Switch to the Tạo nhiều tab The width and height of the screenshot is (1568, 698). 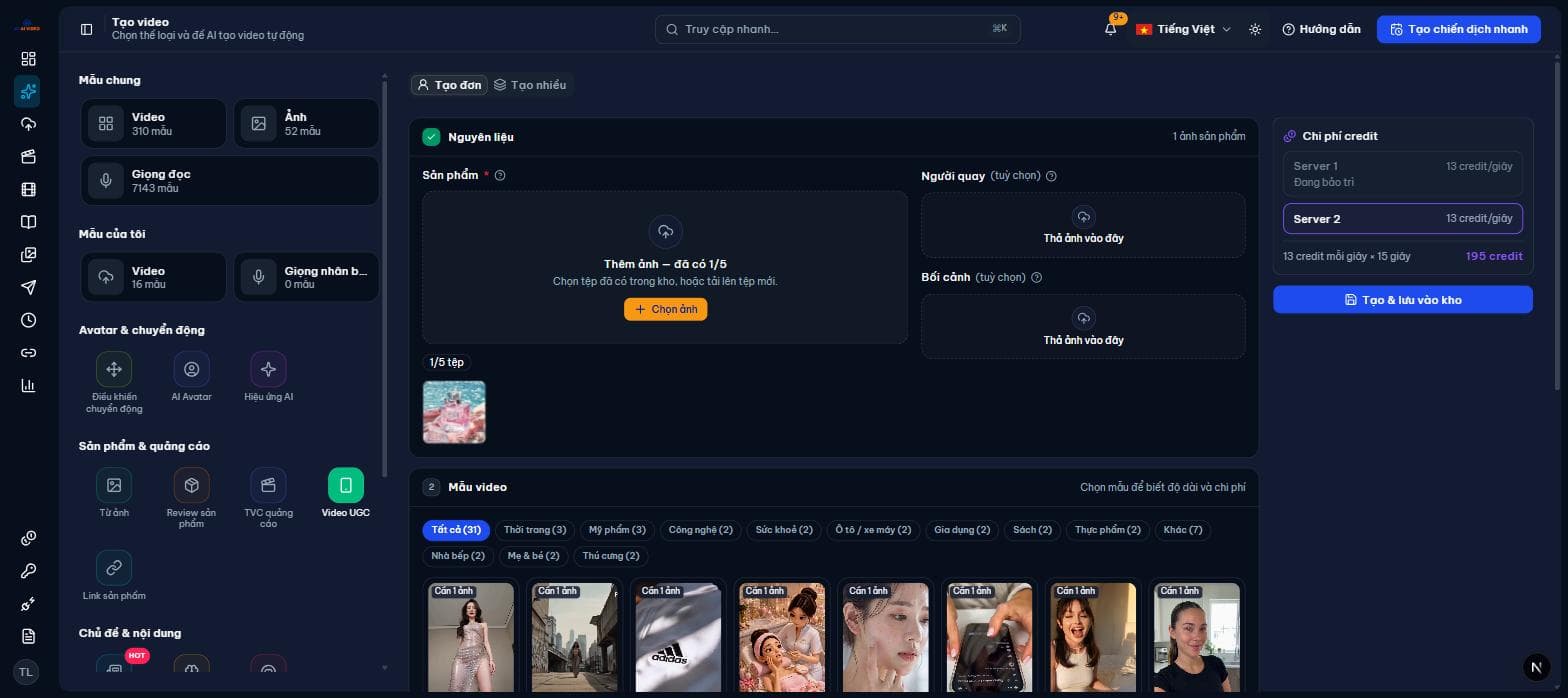pos(530,85)
